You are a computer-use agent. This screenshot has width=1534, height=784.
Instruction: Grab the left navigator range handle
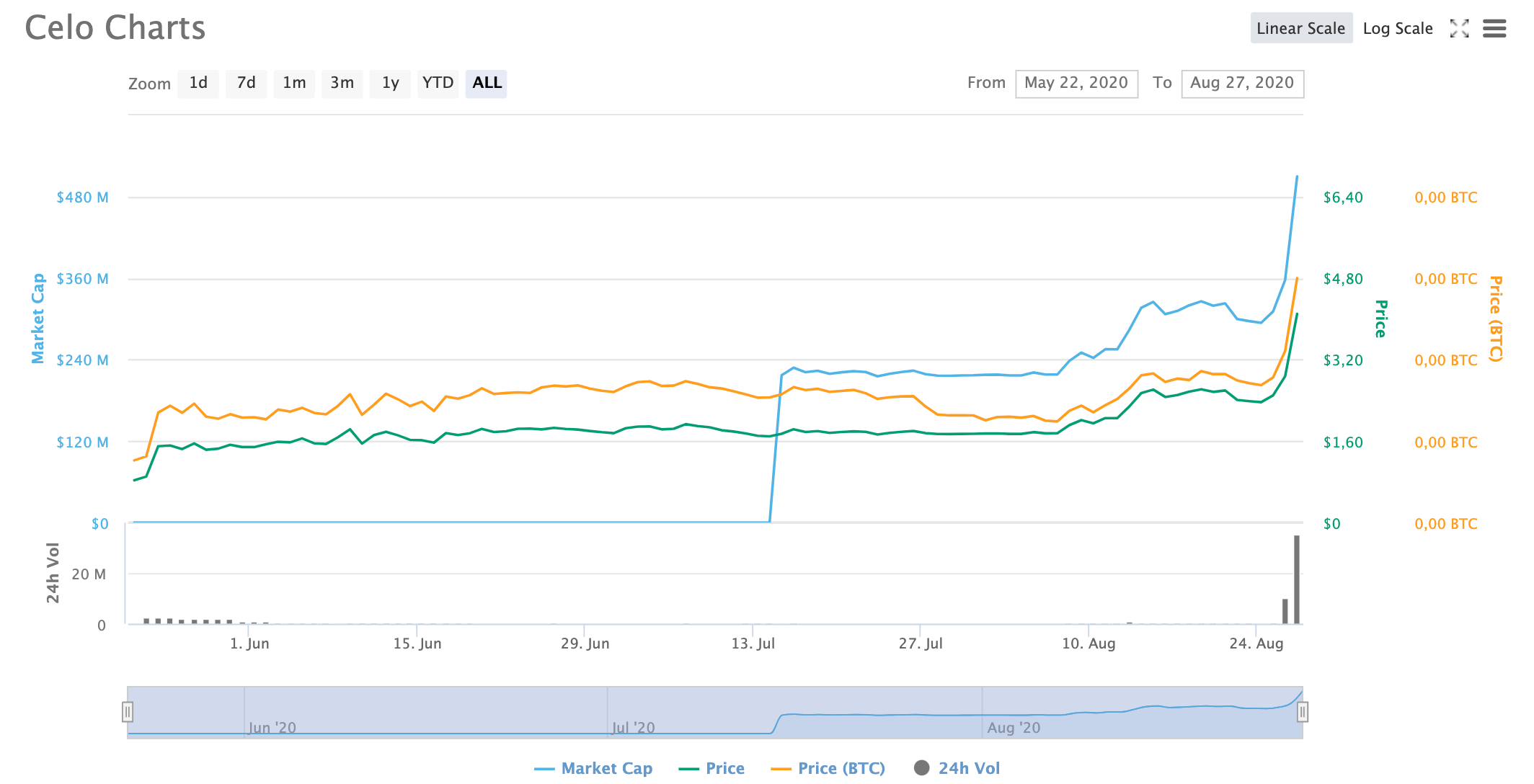tap(128, 712)
